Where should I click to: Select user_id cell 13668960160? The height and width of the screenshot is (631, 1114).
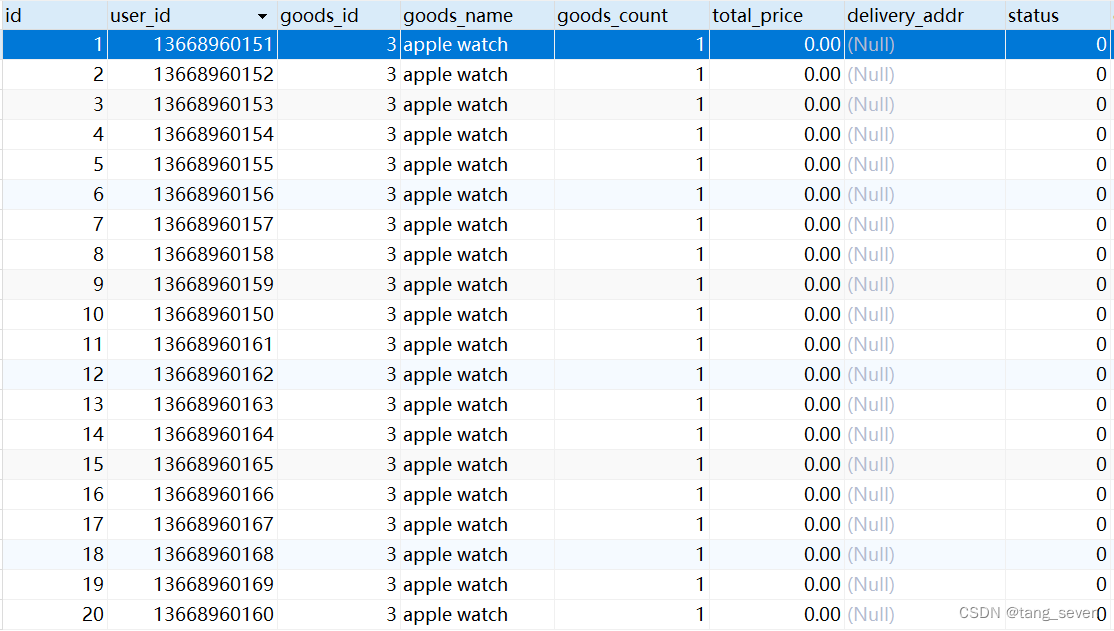pyautogui.click(x=193, y=614)
